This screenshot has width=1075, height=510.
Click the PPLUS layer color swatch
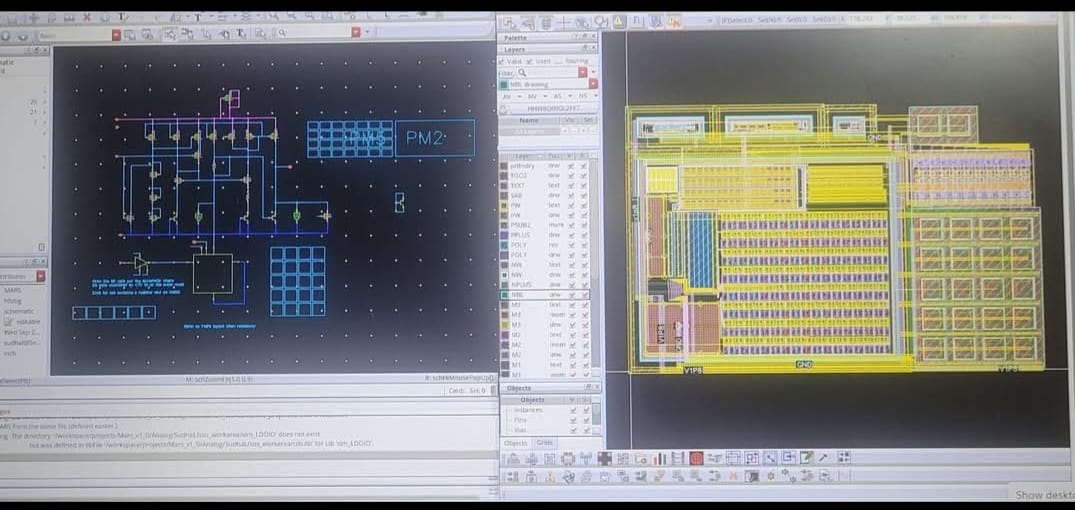[x=504, y=235]
